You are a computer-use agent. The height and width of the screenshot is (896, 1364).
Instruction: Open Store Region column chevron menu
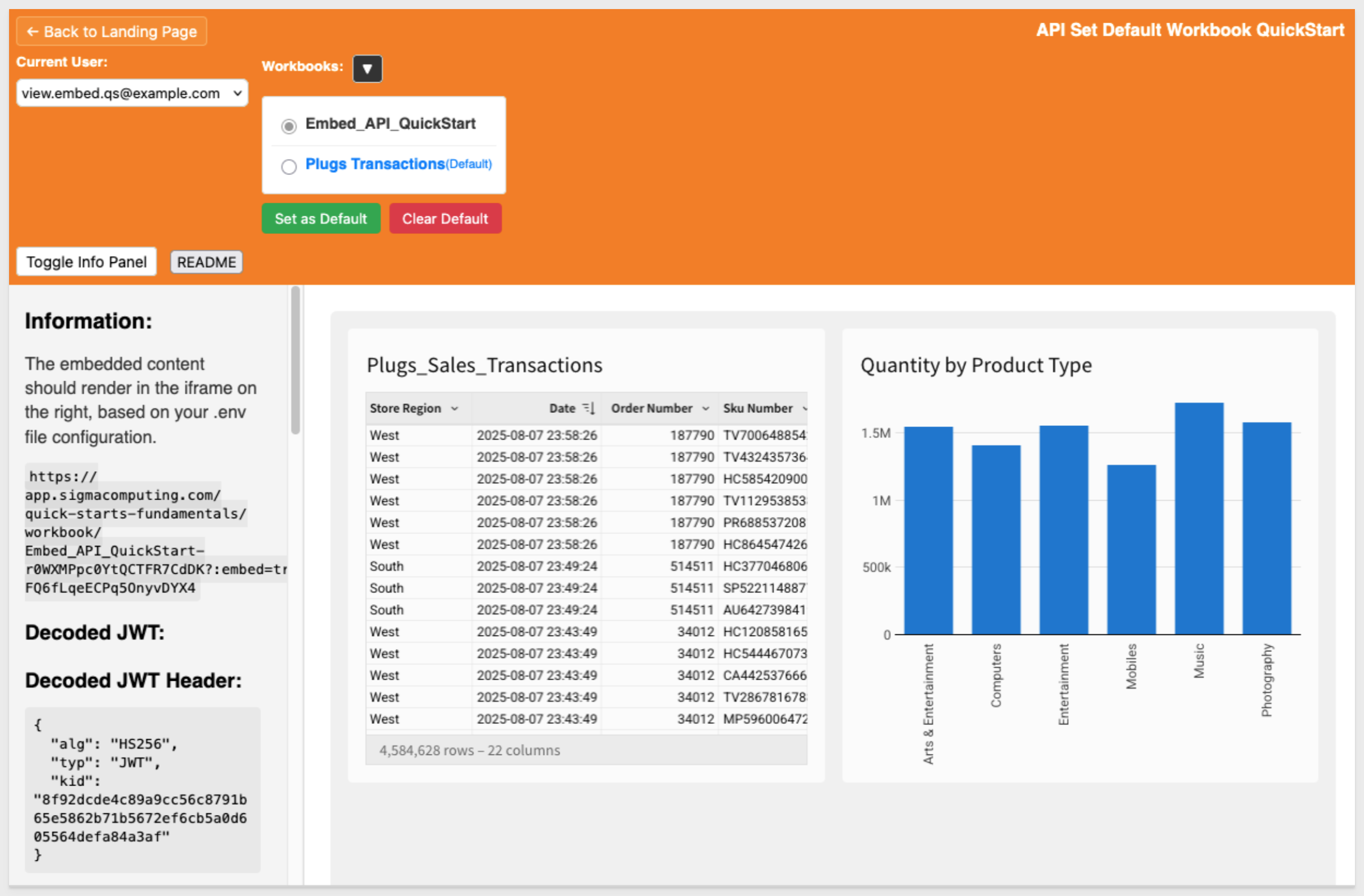pos(454,408)
